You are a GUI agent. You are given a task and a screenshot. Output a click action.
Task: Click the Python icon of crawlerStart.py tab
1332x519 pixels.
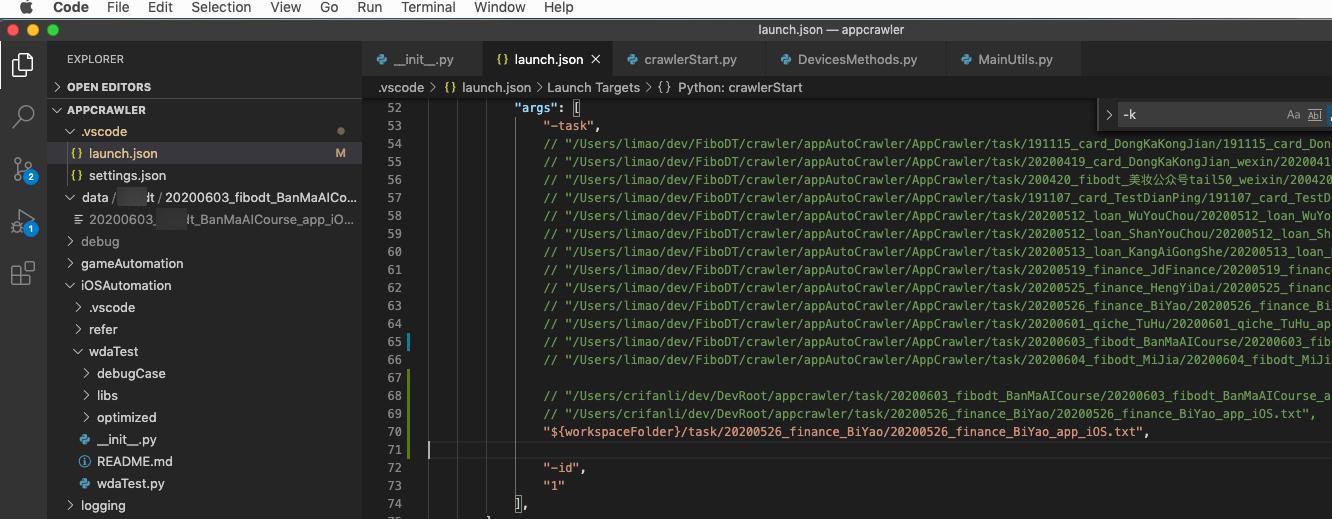pyautogui.click(x=632, y=60)
